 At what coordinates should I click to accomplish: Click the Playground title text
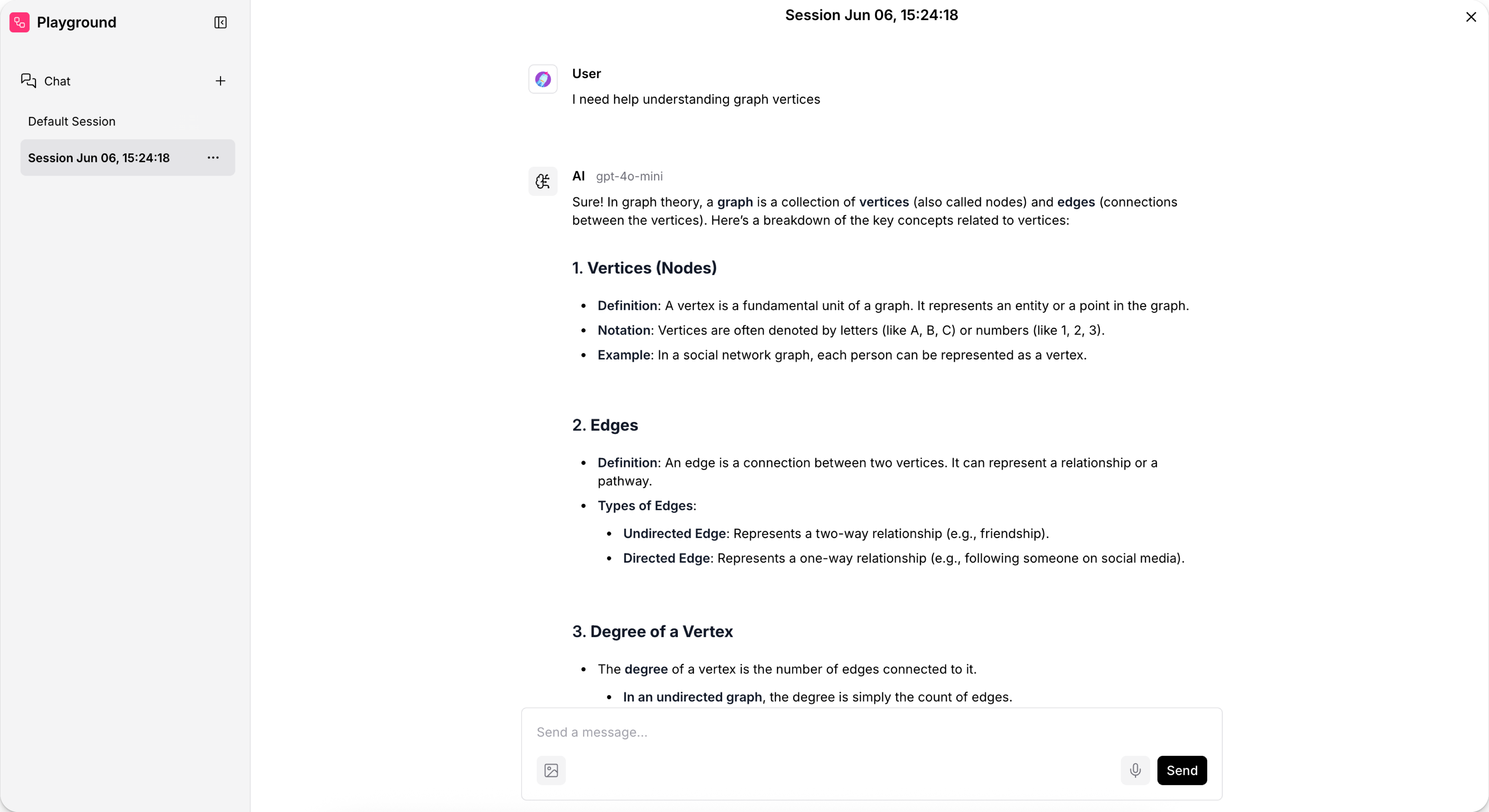(77, 23)
